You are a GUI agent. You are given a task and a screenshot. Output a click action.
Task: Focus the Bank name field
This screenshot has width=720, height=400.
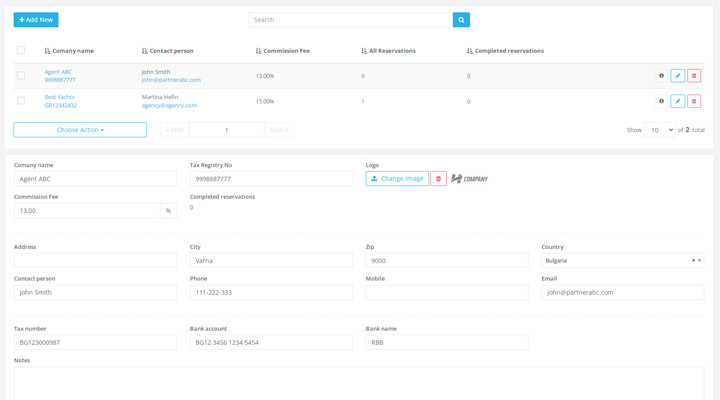point(447,342)
